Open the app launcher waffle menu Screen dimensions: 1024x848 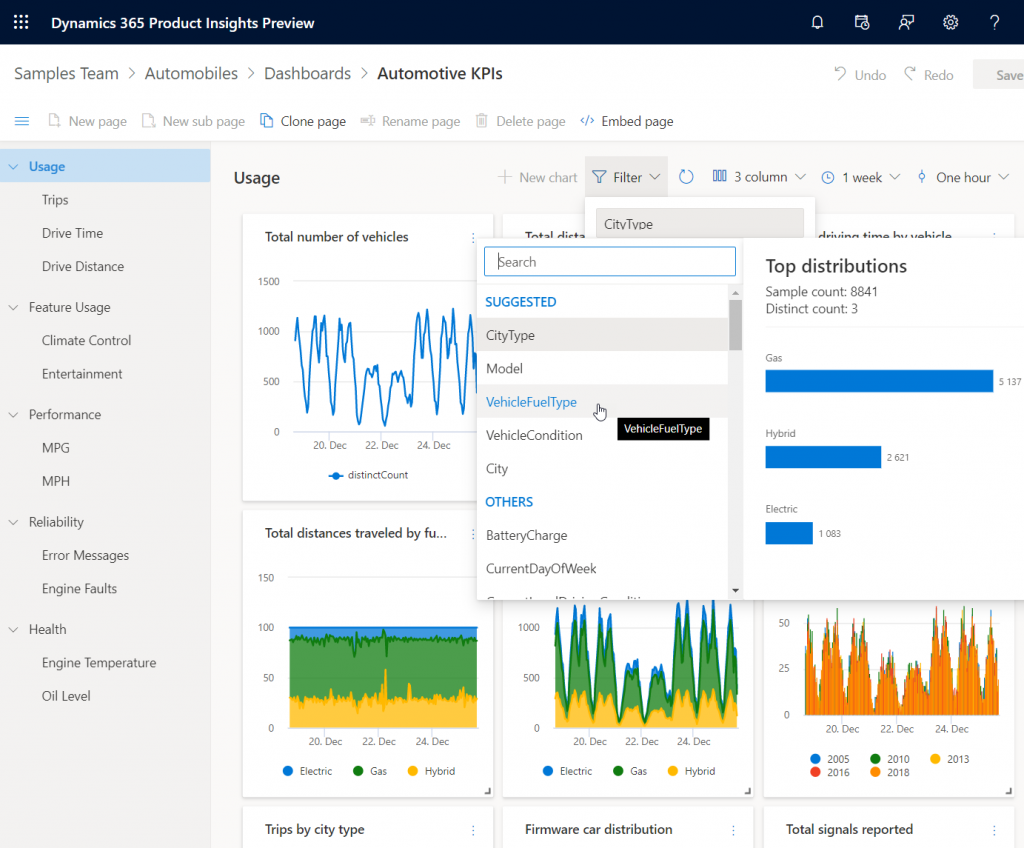21,22
